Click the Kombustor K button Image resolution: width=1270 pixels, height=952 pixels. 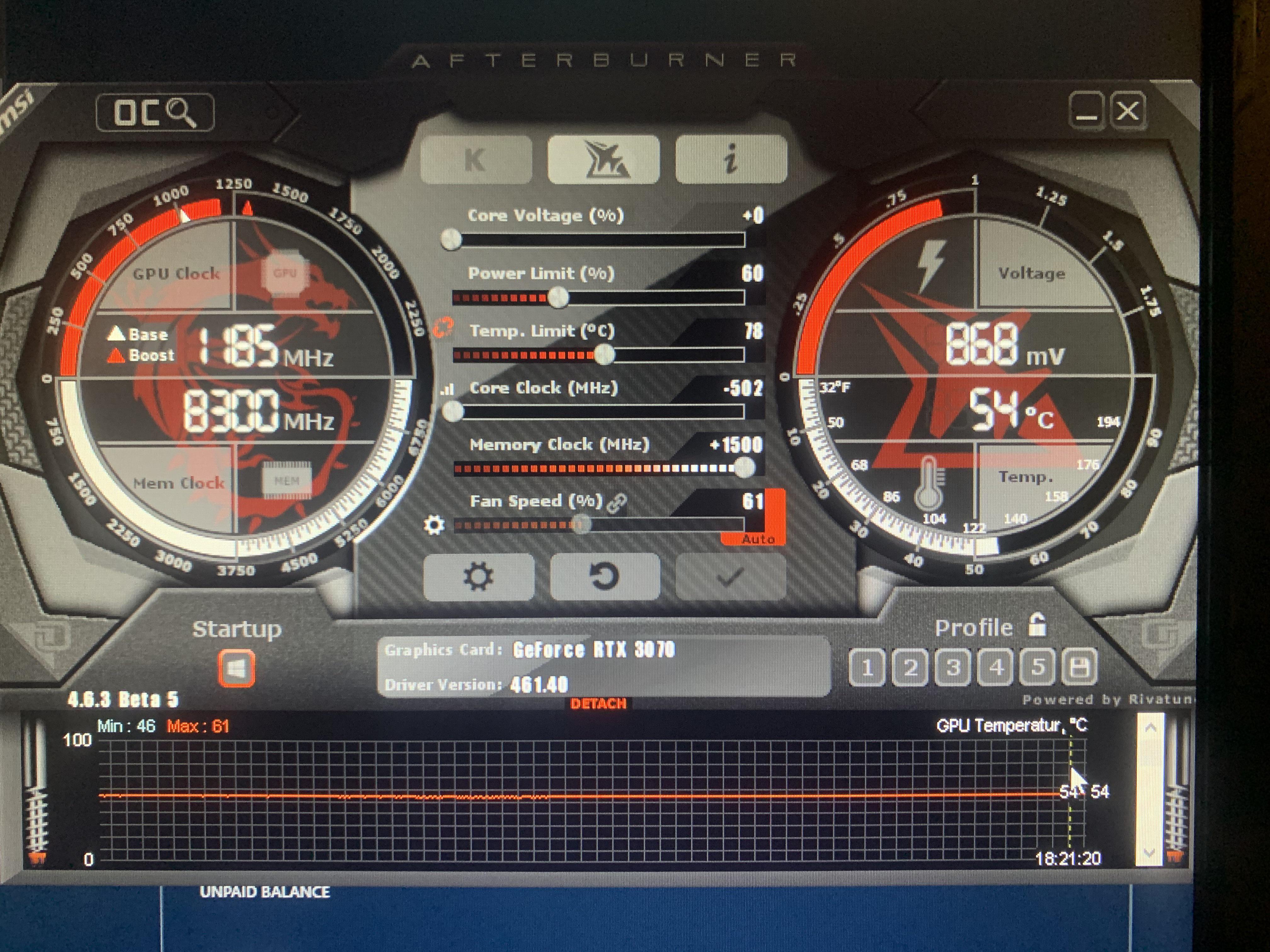[x=476, y=160]
